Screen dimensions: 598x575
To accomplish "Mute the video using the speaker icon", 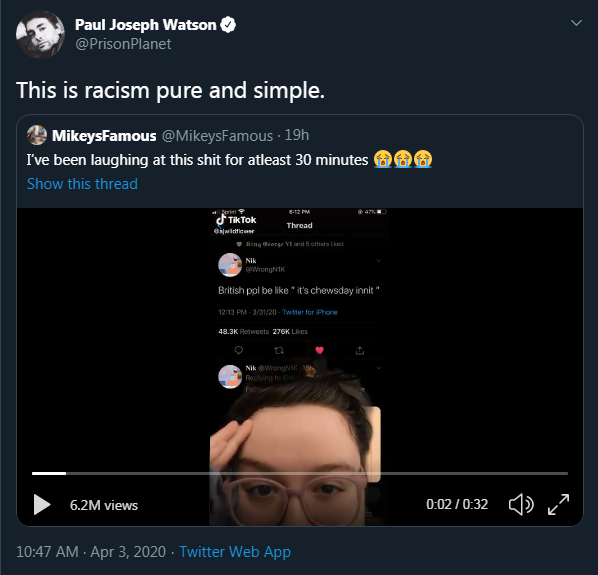I will click(x=521, y=504).
